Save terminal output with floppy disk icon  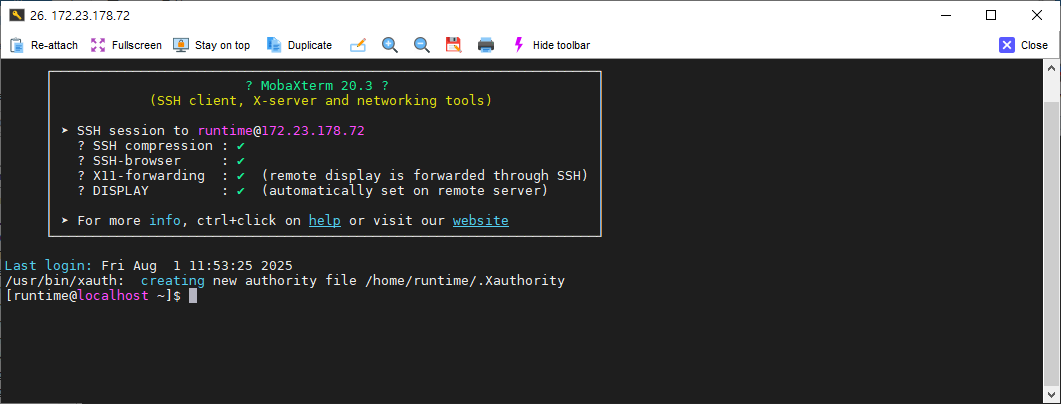pyautogui.click(x=453, y=45)
